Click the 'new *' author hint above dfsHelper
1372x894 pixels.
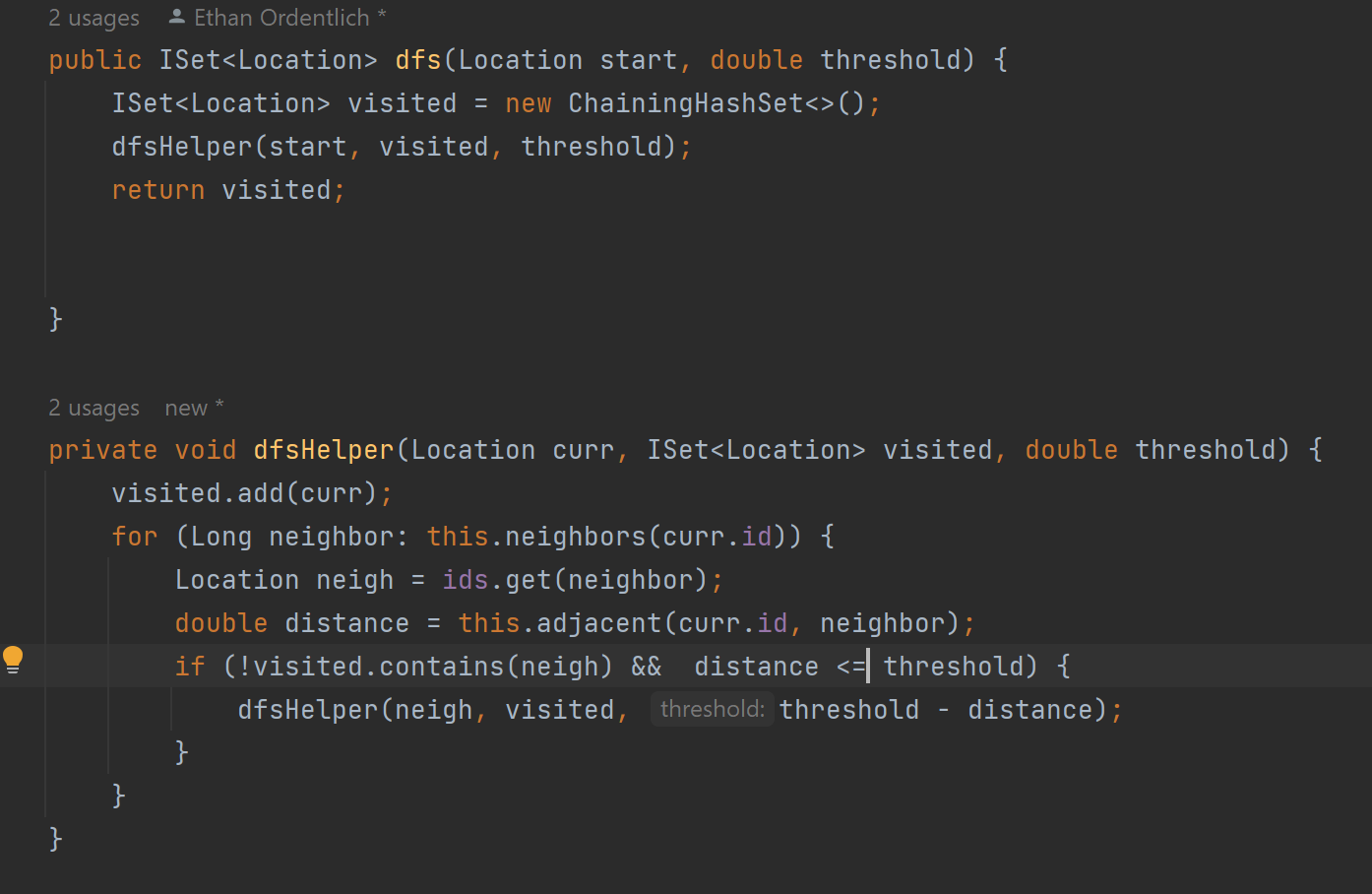[194, 408]
